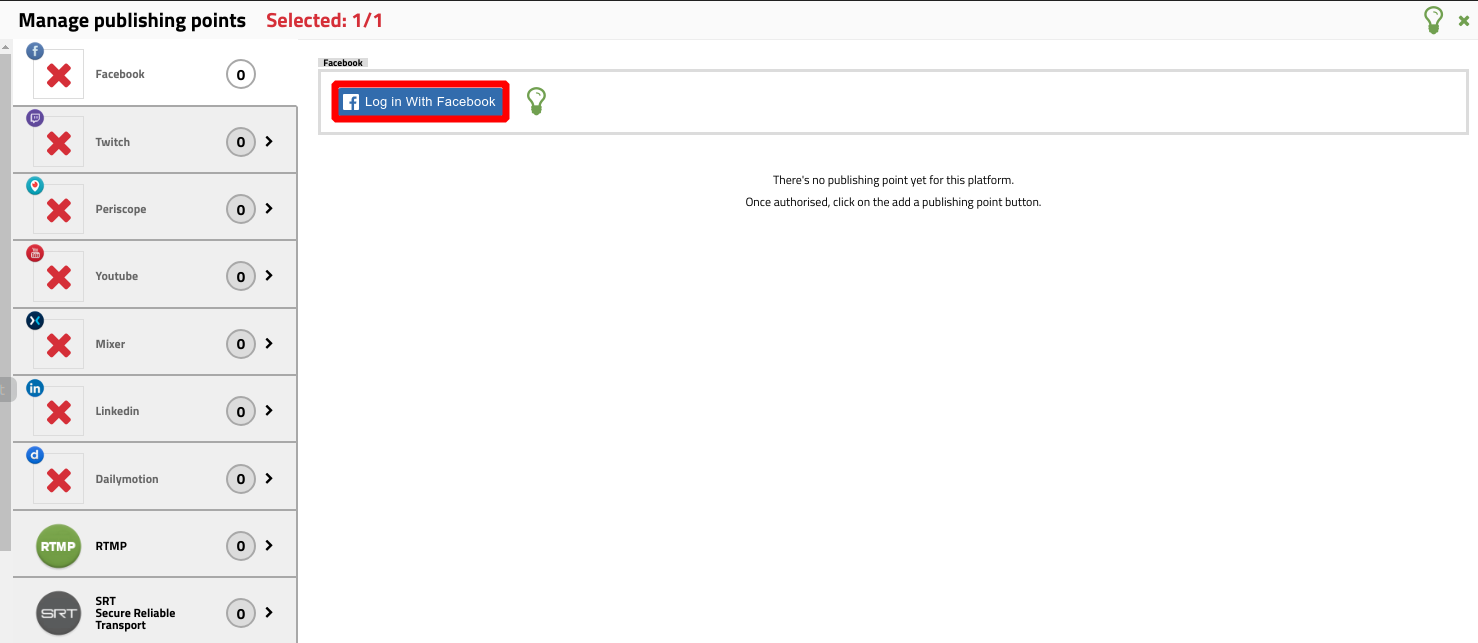Viewport: 1478px width, 643px height.
Task: Click the small red Youtube logo badge
Action: (35, 253)
